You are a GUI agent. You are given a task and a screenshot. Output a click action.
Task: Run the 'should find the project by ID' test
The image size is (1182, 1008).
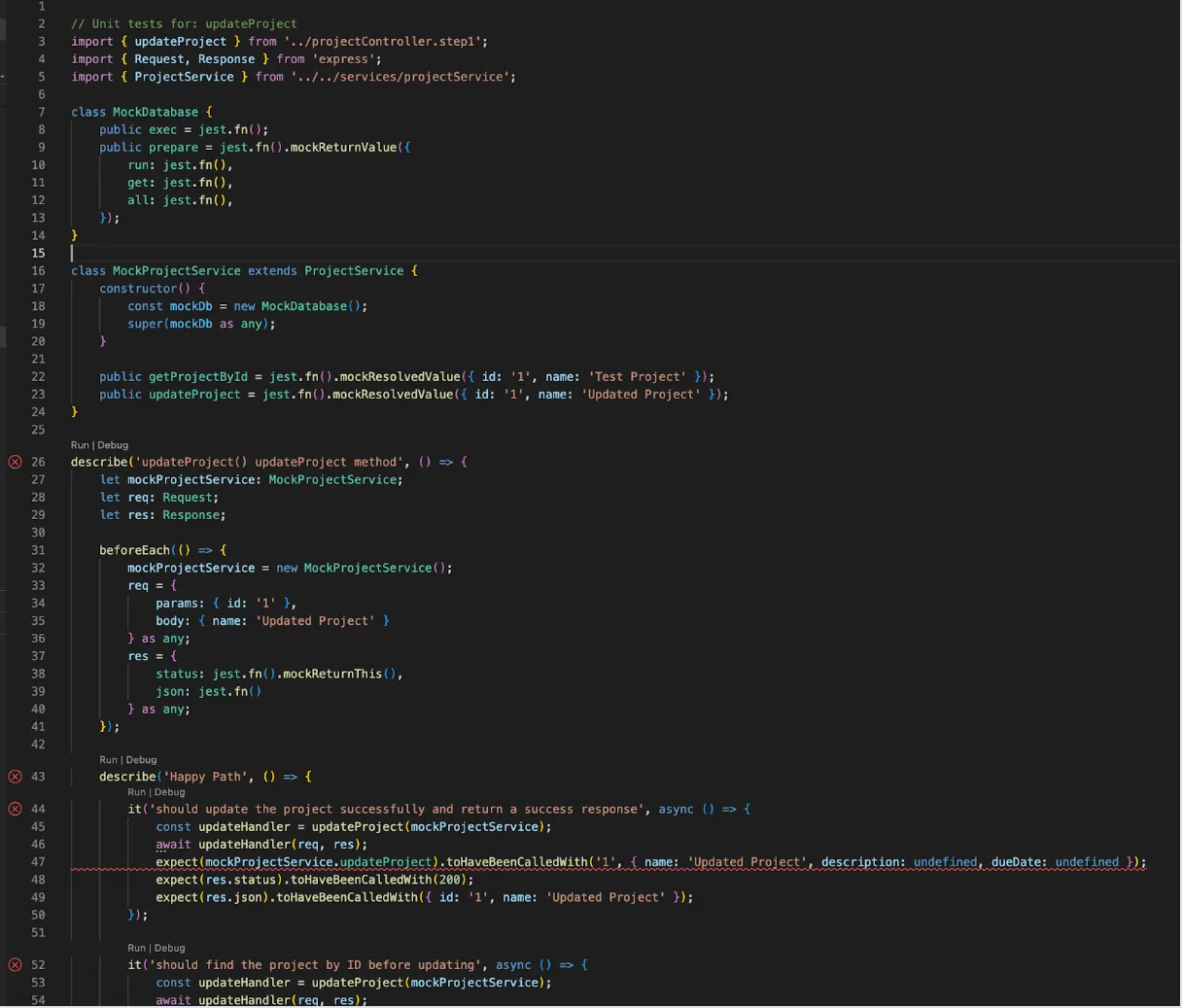tap(136, 948)
